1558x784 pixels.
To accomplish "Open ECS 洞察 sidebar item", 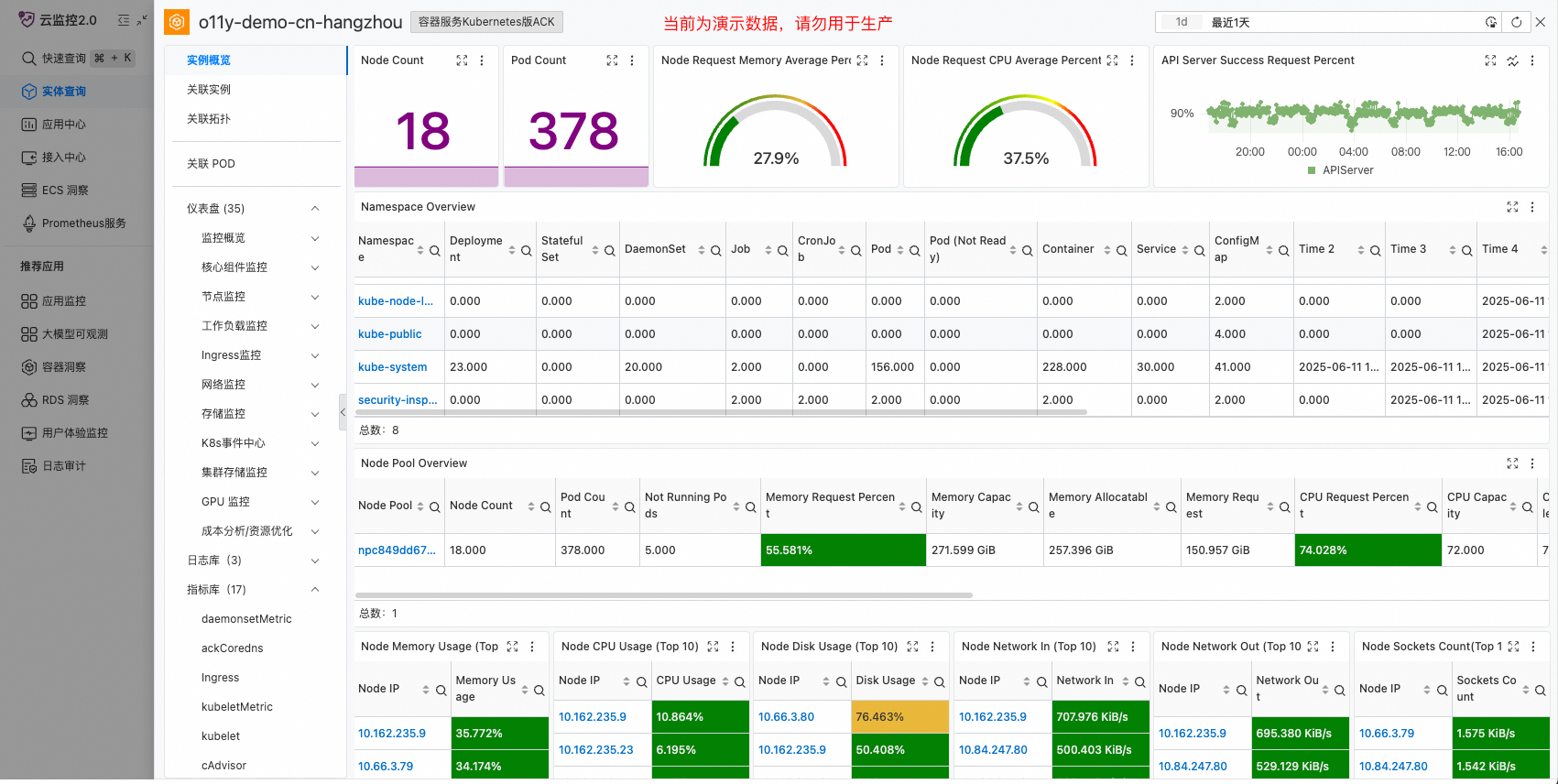I will click(x=65, y=191).
